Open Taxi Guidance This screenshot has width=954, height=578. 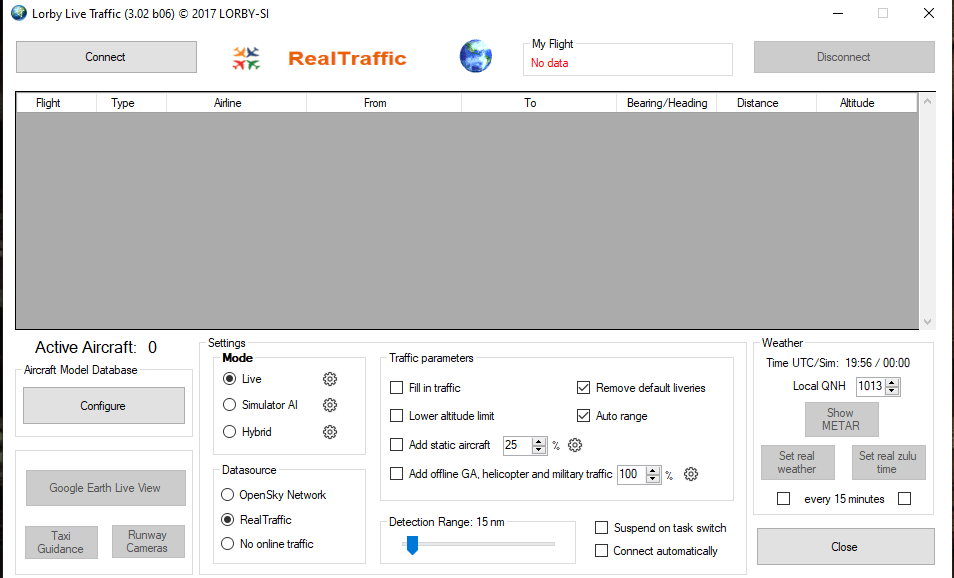click(x=61, y=542)
